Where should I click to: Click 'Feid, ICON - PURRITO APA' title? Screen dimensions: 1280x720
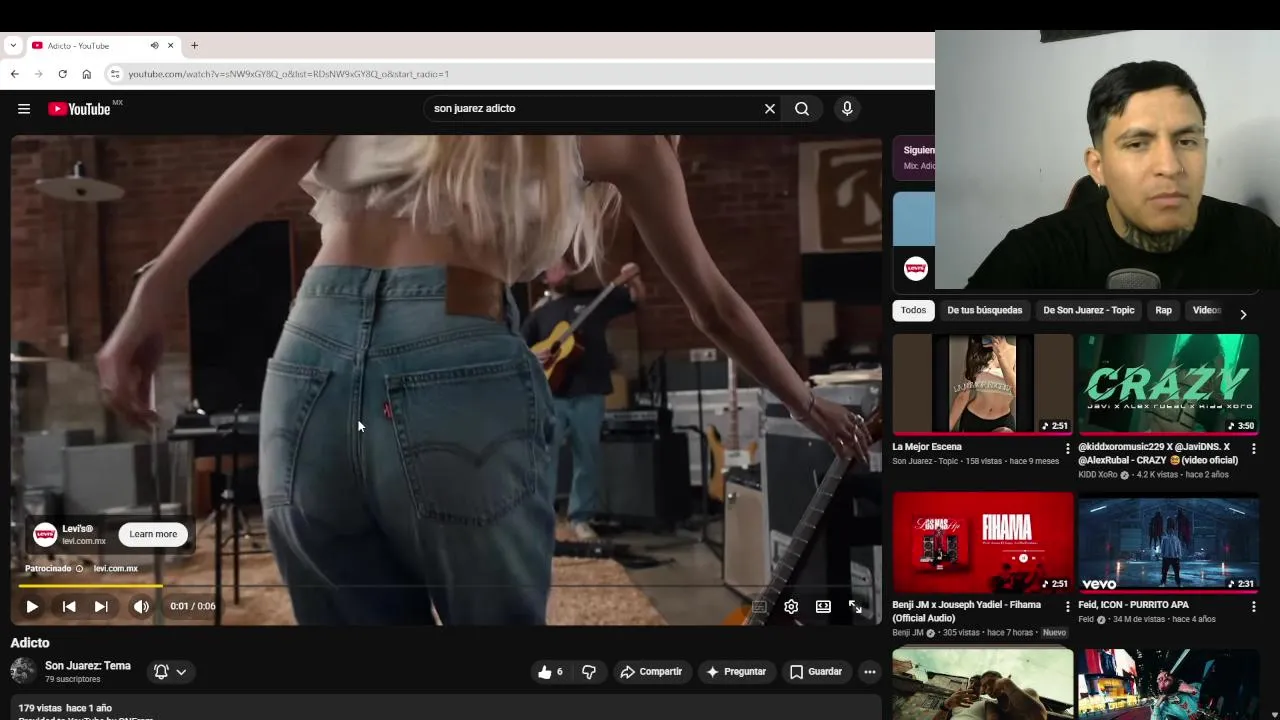click(1133, 605)
